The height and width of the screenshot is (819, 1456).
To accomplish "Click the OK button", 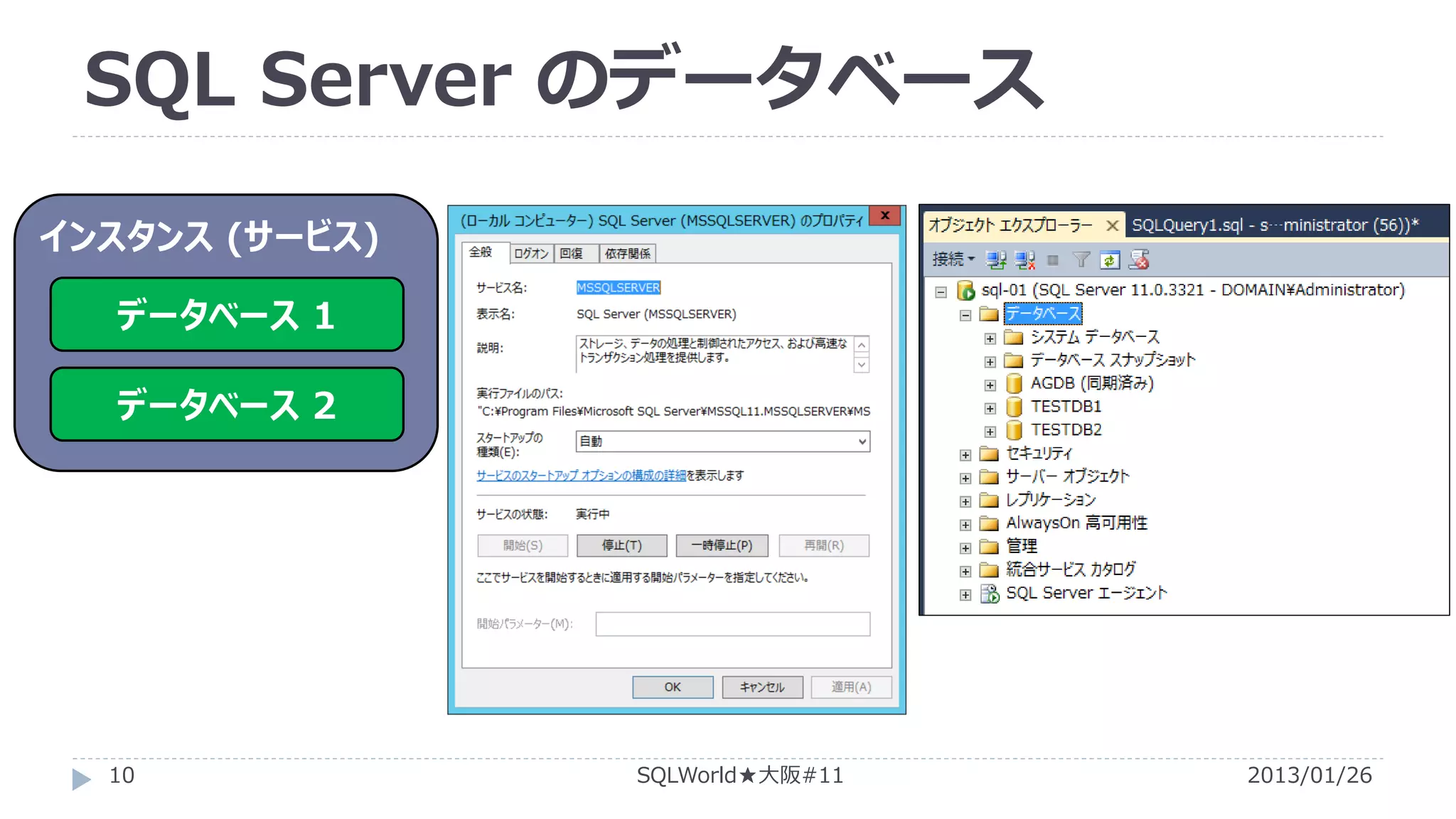I will 673,687.
